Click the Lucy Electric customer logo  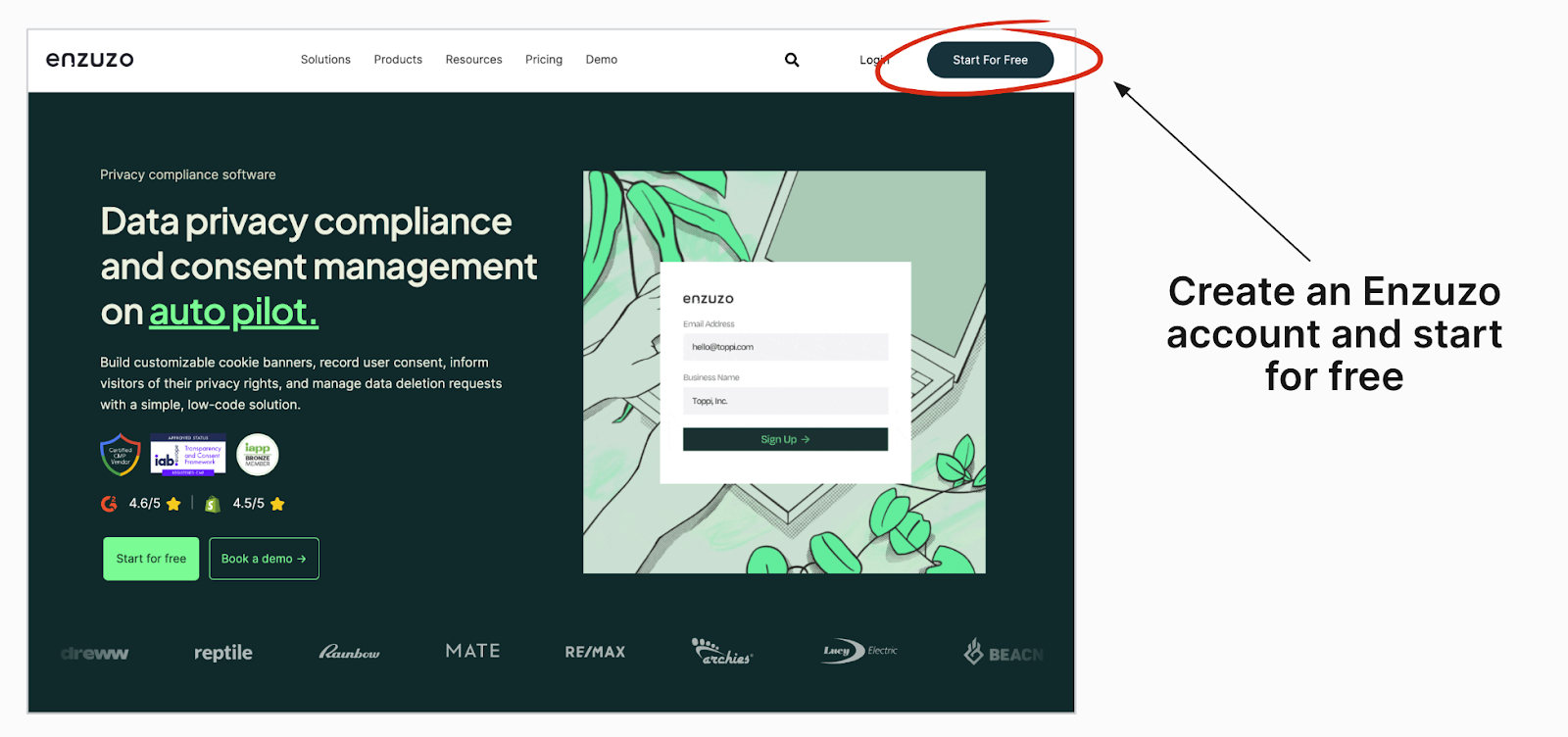(860, 651)
